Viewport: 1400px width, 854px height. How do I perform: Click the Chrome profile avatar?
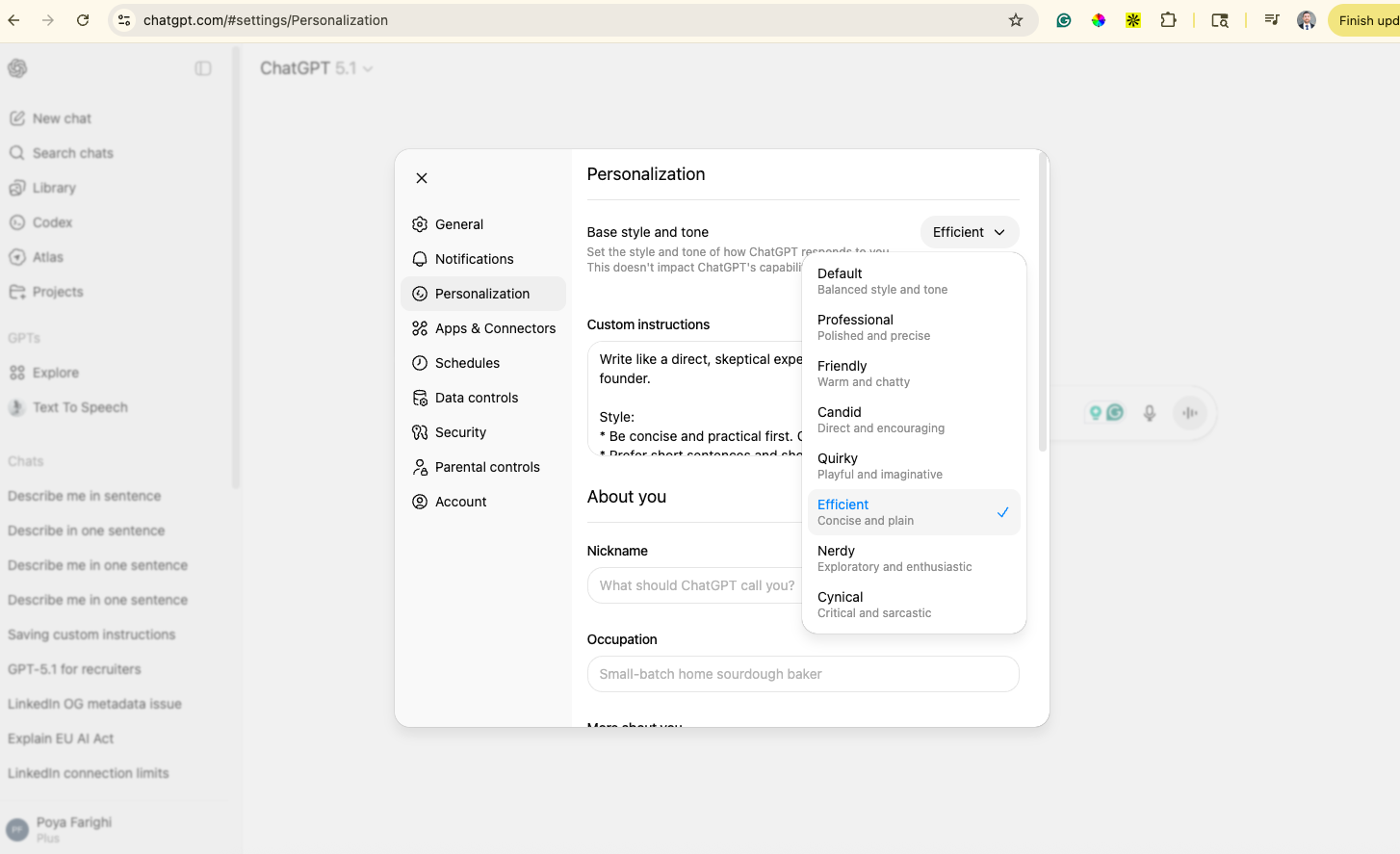click(1307, 20)
